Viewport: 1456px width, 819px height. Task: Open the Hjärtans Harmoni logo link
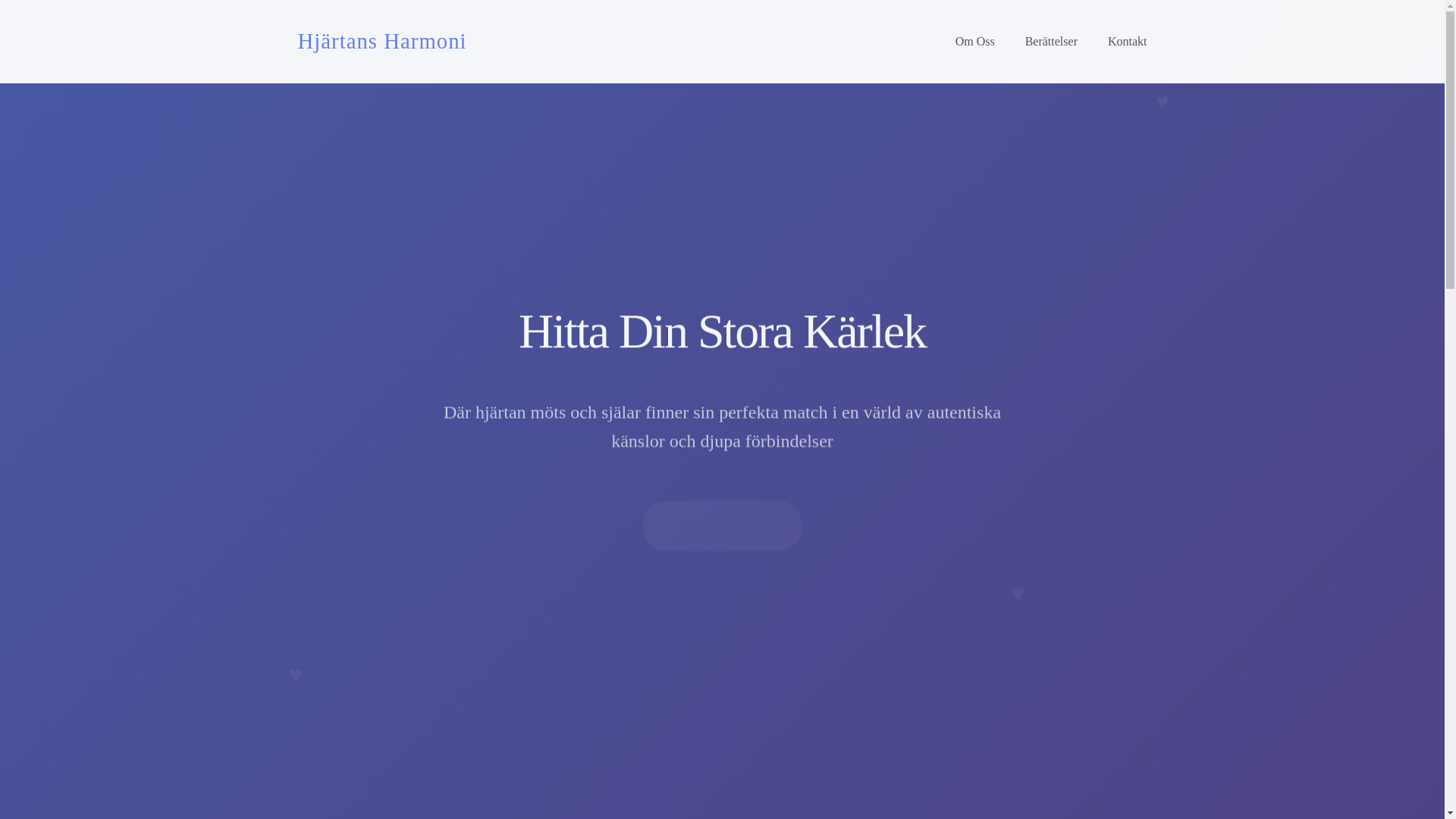tap(381, 41)
